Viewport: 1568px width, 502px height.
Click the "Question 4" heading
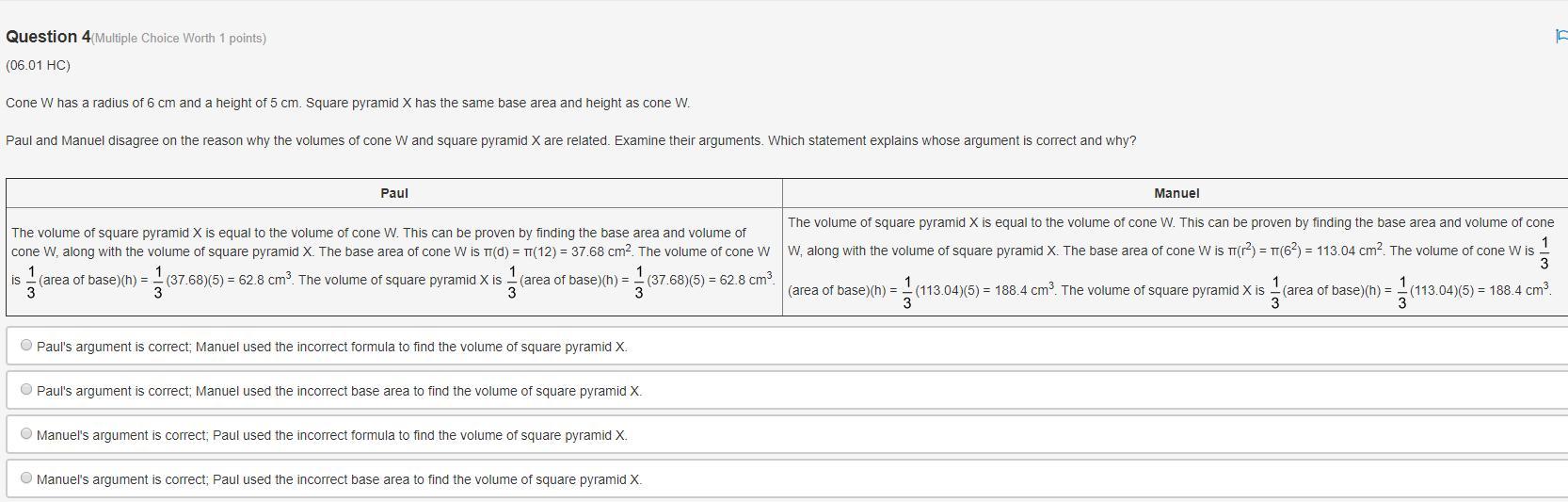click(48, 37)
